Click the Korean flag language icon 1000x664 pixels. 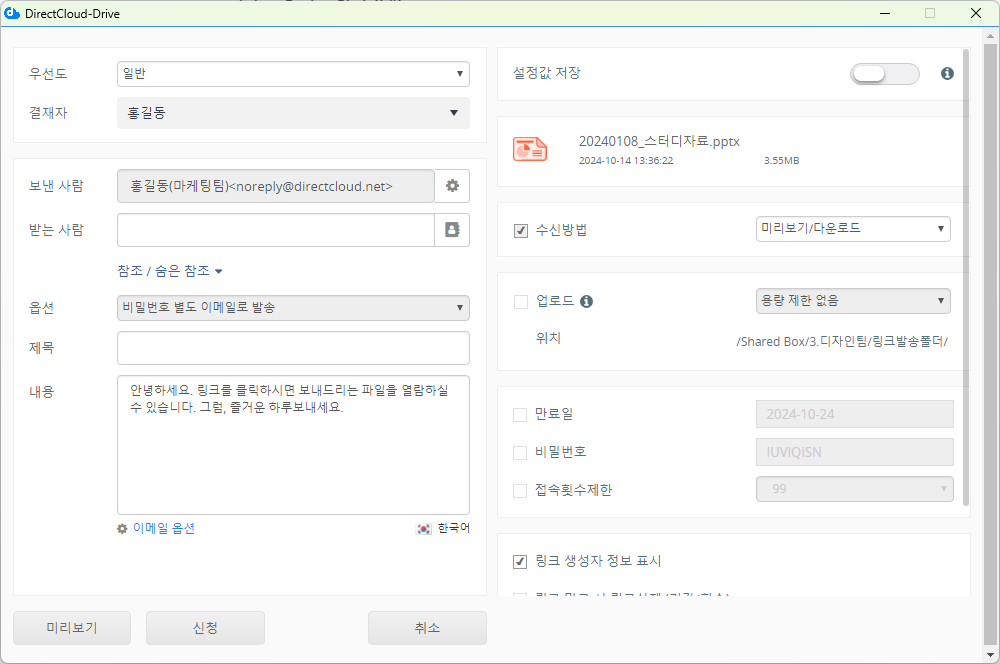[424, 529]
